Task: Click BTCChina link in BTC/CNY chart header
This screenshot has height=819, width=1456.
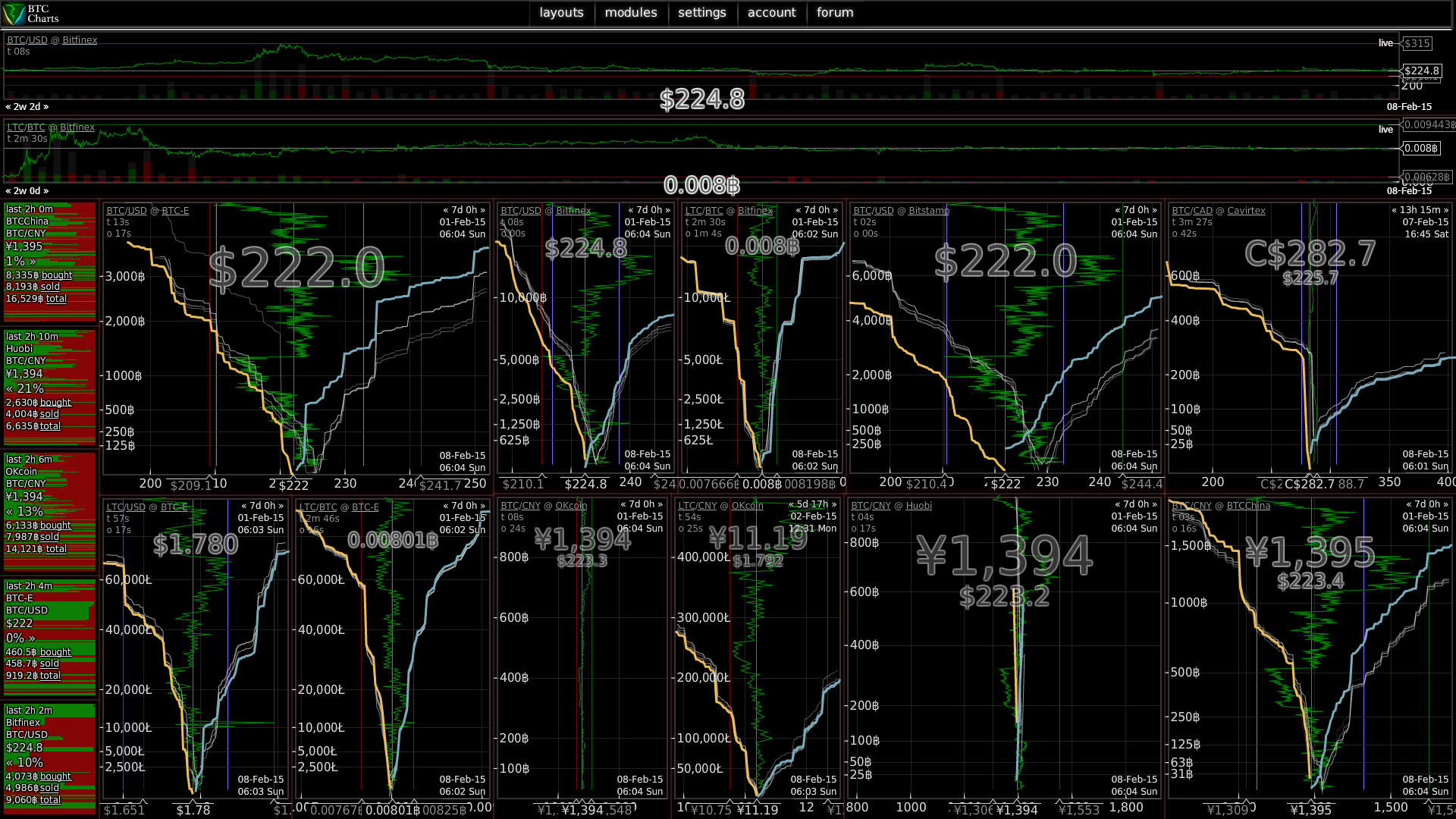Action: coord(1248,506)
